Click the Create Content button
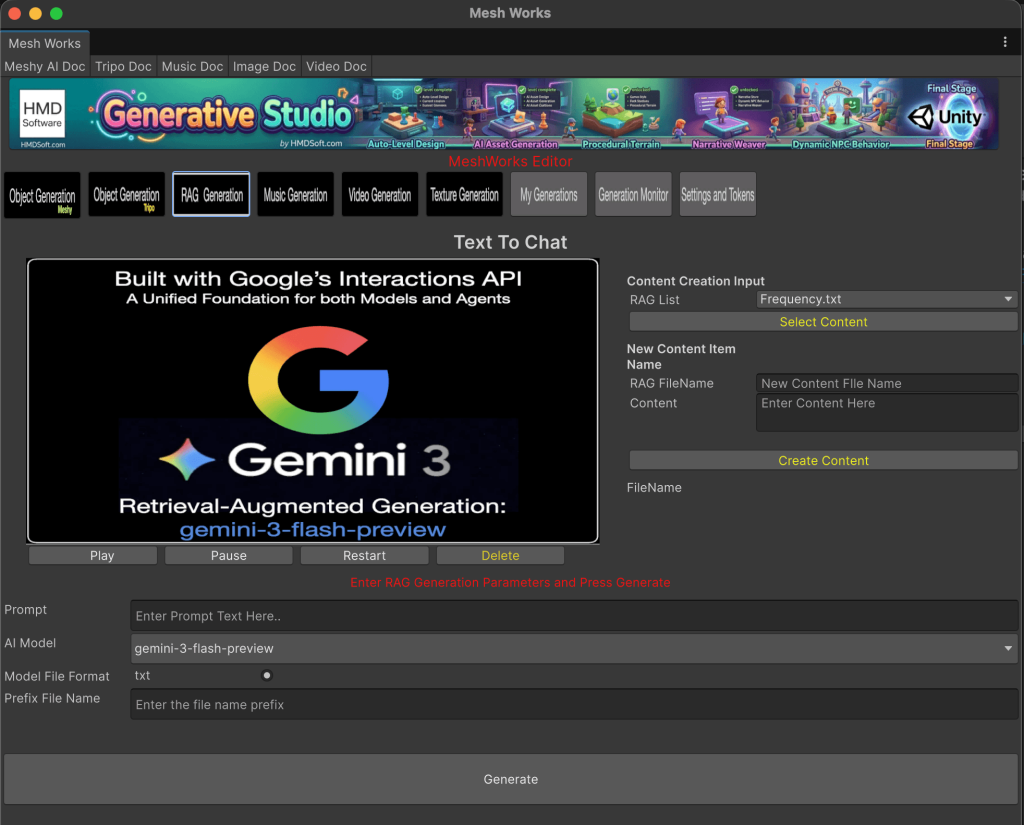The width and height of the screenshot is (1024, 825). pos(824,461)
